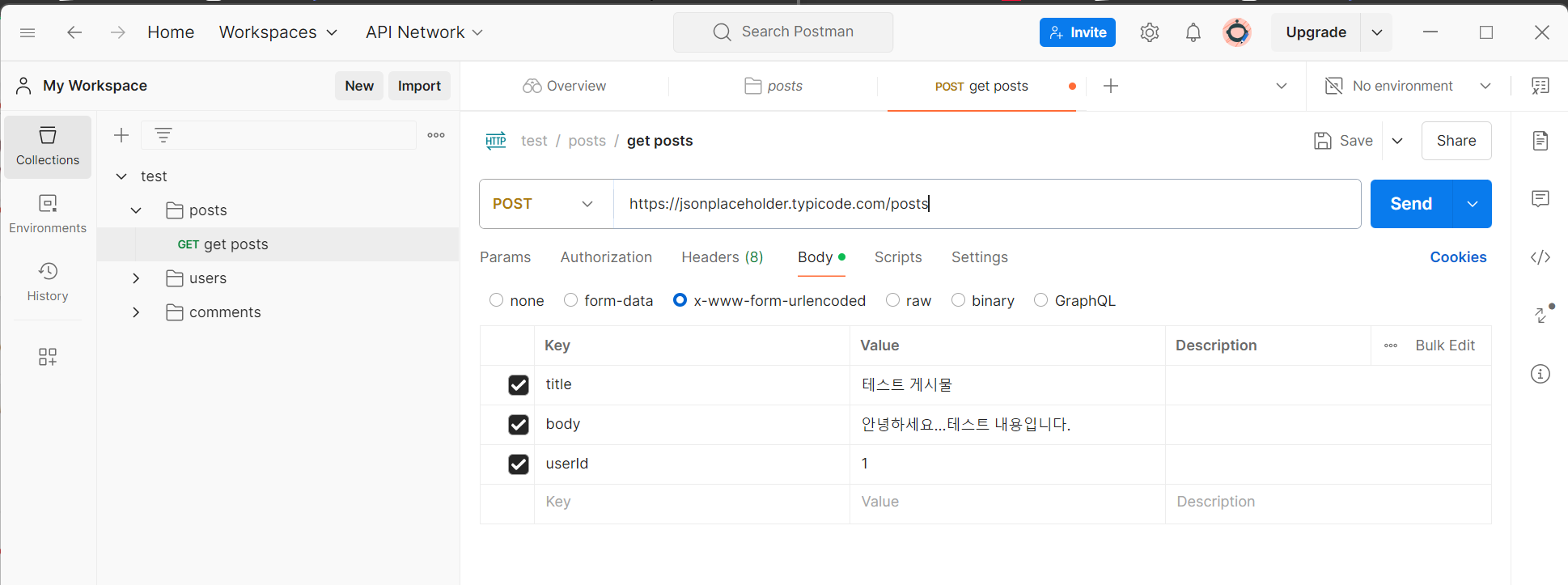Switch to the Overview tab
1568x585 pixels.
[565, 86]
